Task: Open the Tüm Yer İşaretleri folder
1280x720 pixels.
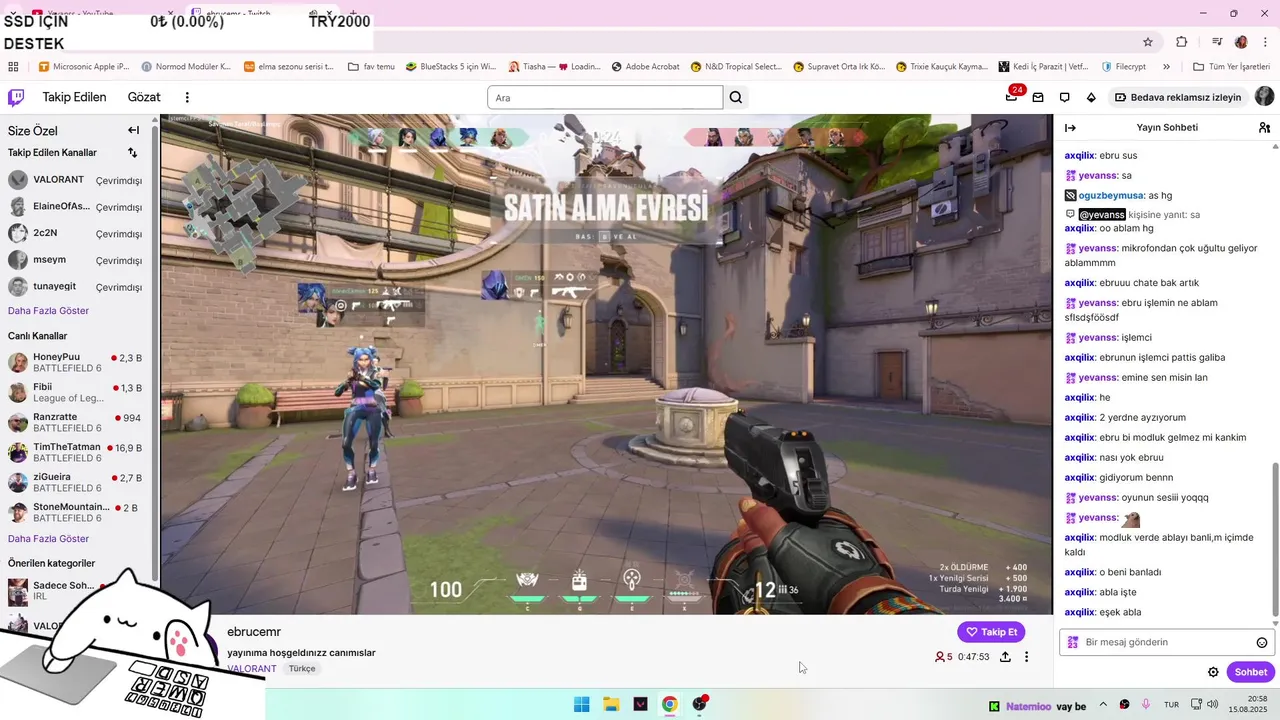Action: pos(1232,67)
